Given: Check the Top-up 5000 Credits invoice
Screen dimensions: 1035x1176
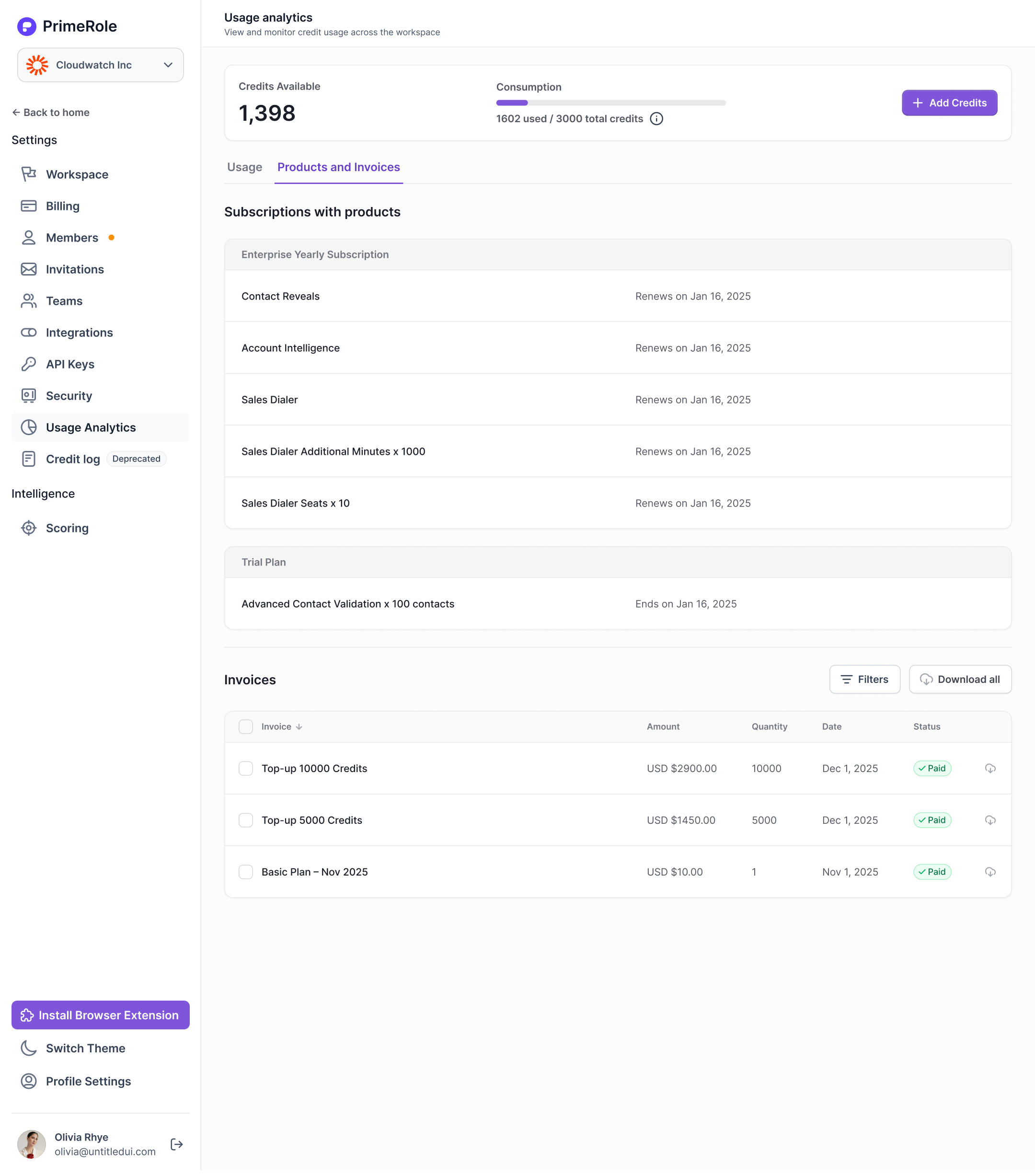Looking at the screenshot, I should click(246, 820).
